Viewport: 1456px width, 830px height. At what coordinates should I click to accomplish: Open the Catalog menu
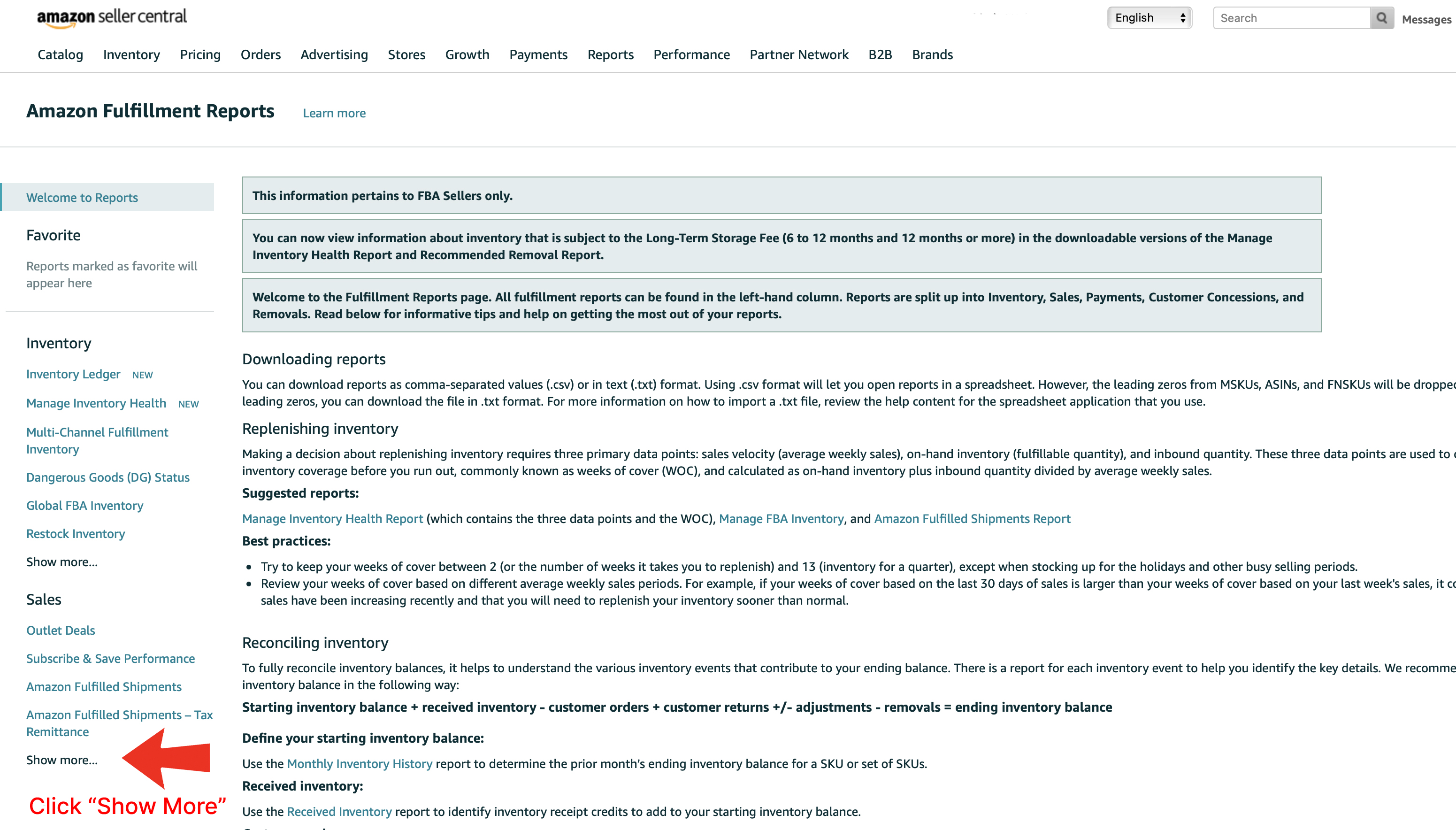(x=61, y=55)
